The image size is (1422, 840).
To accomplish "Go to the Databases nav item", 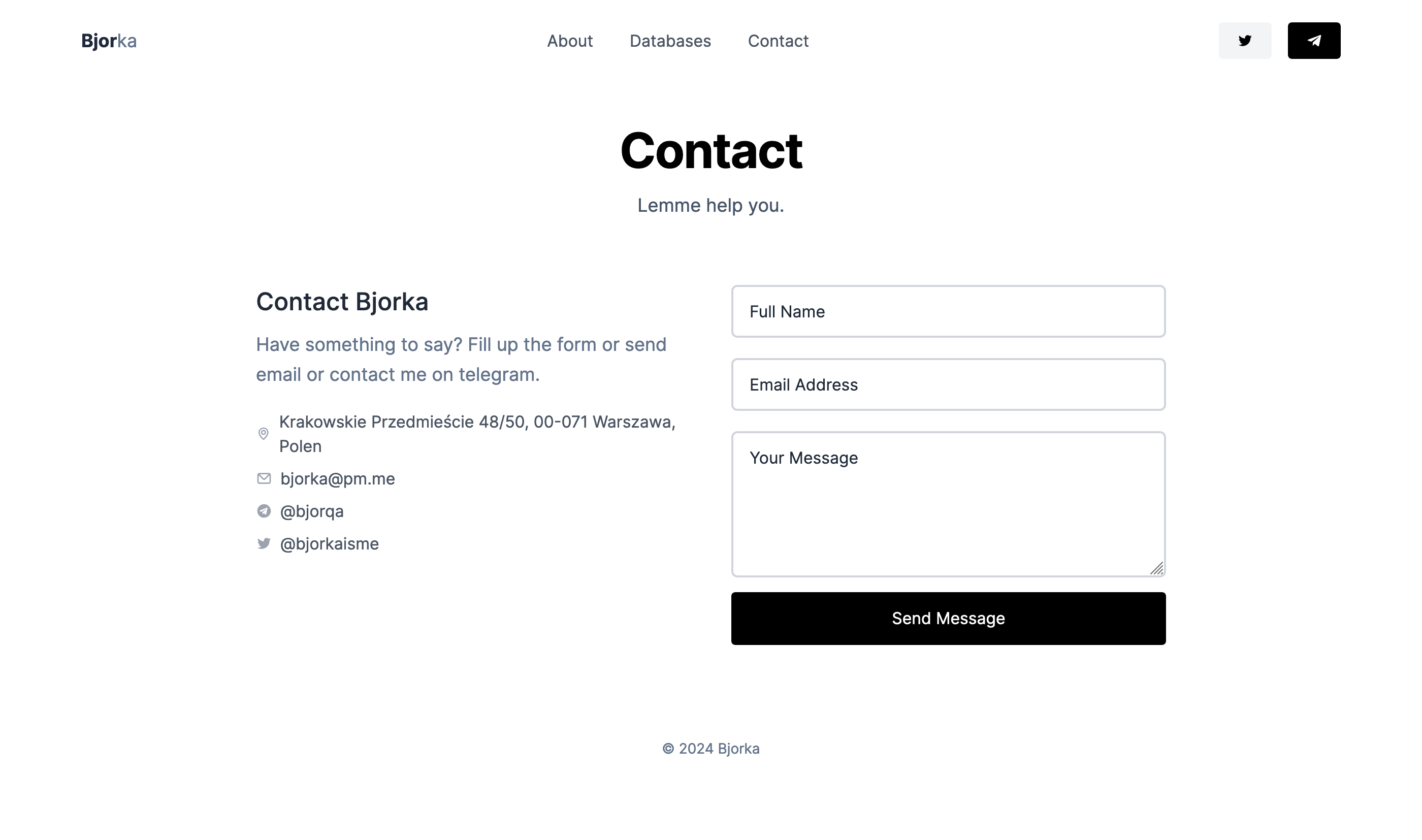I will pyautogui.click(x=670, y=41).
